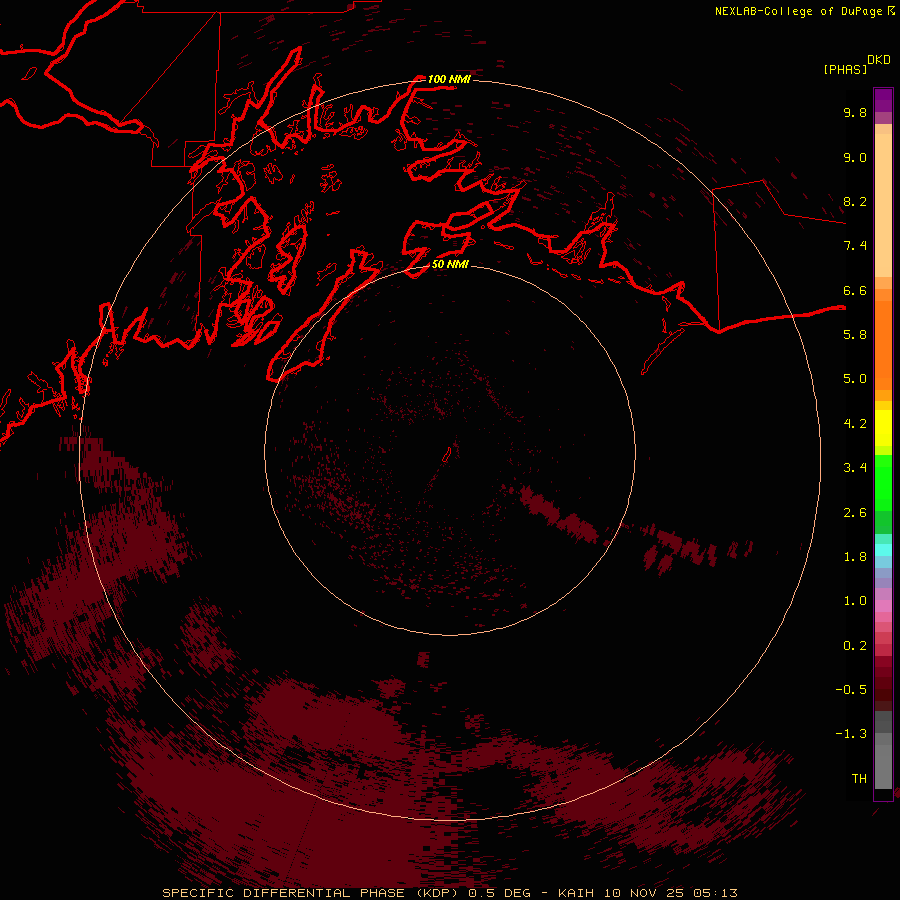Select the 8.2 legend value
This screenshot has width=900, height=900.
(855, 201)
